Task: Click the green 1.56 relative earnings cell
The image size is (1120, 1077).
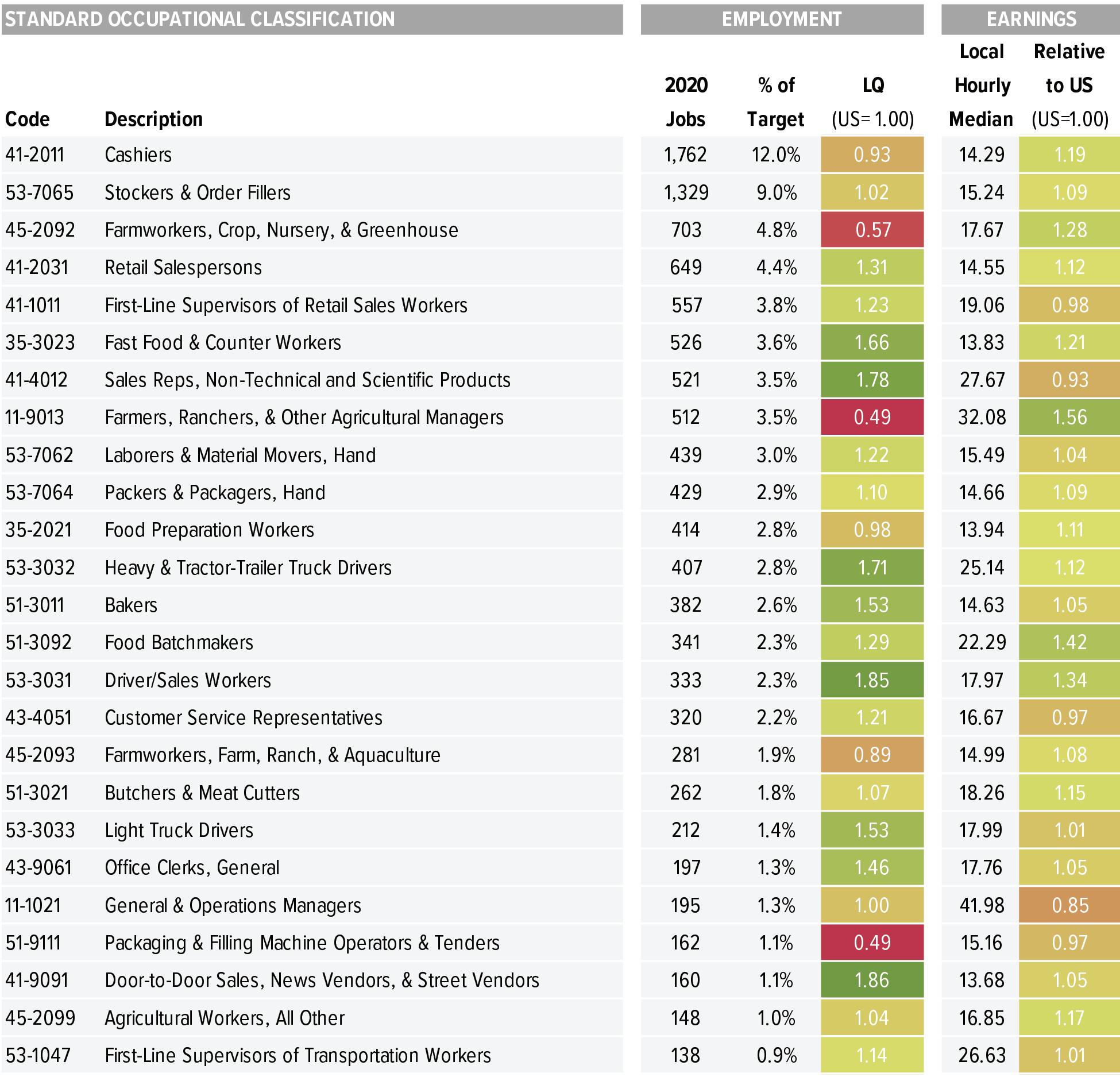Action: [x=1070, y=417]
